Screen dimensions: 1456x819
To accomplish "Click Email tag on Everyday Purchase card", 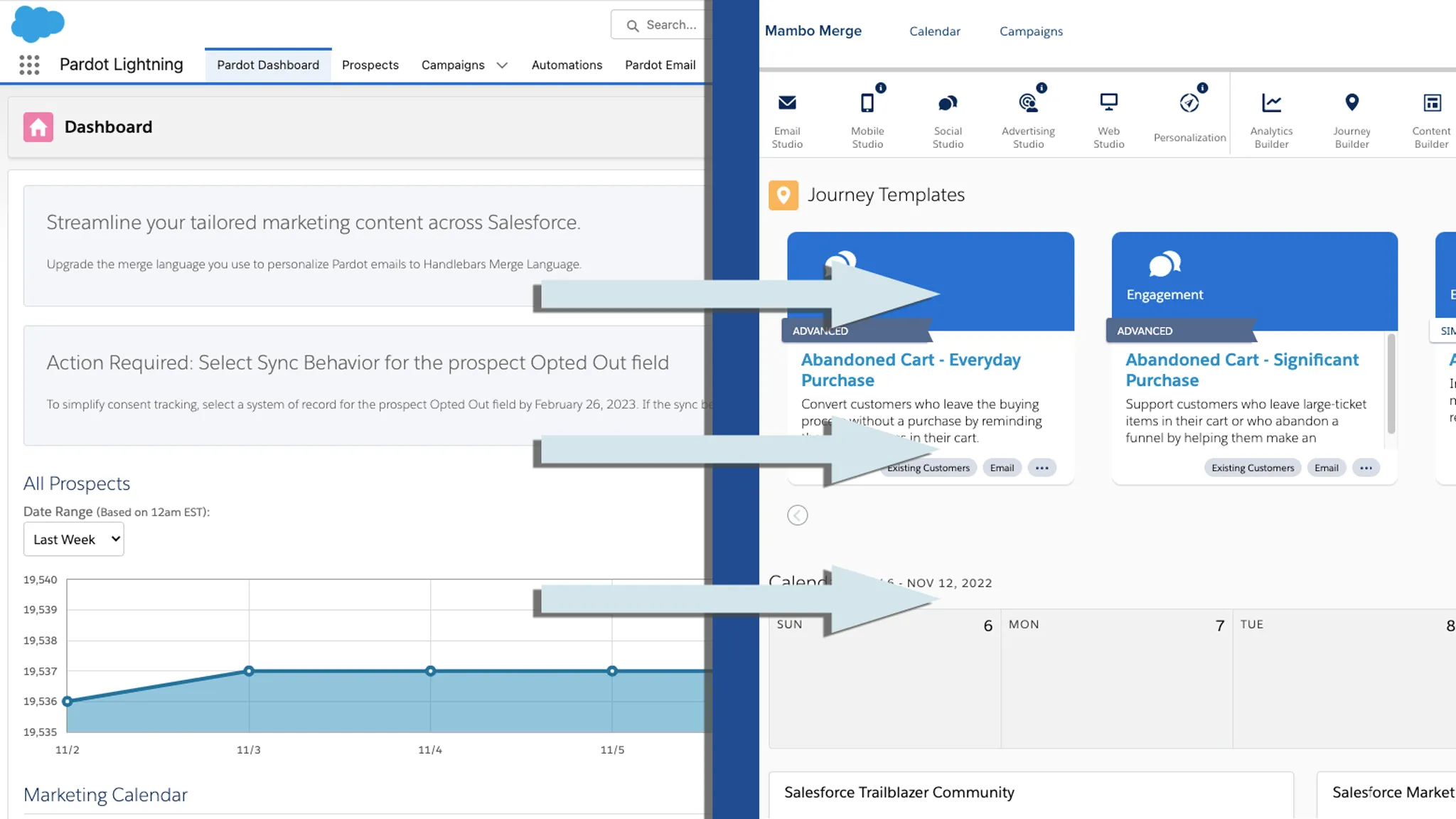I will pyautogui.click(x=1002, y=468).
